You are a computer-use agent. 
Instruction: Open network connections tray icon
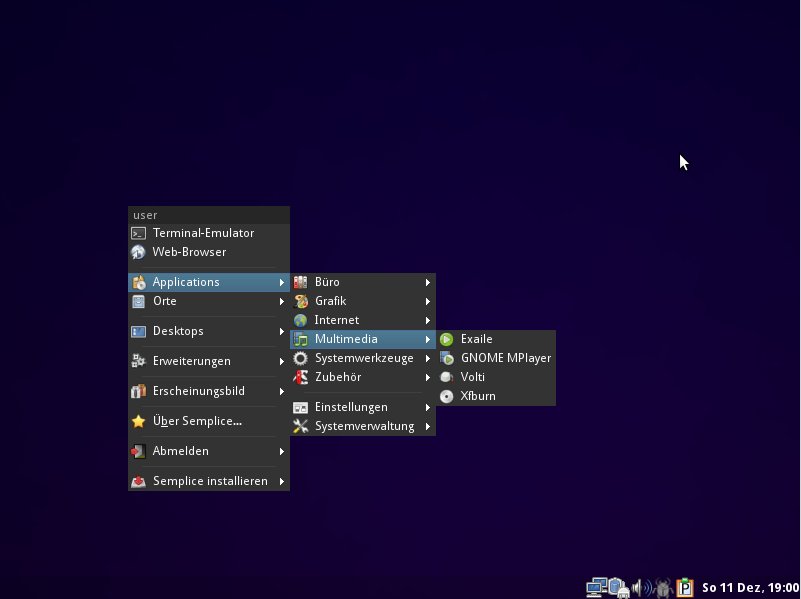[596, 588]
